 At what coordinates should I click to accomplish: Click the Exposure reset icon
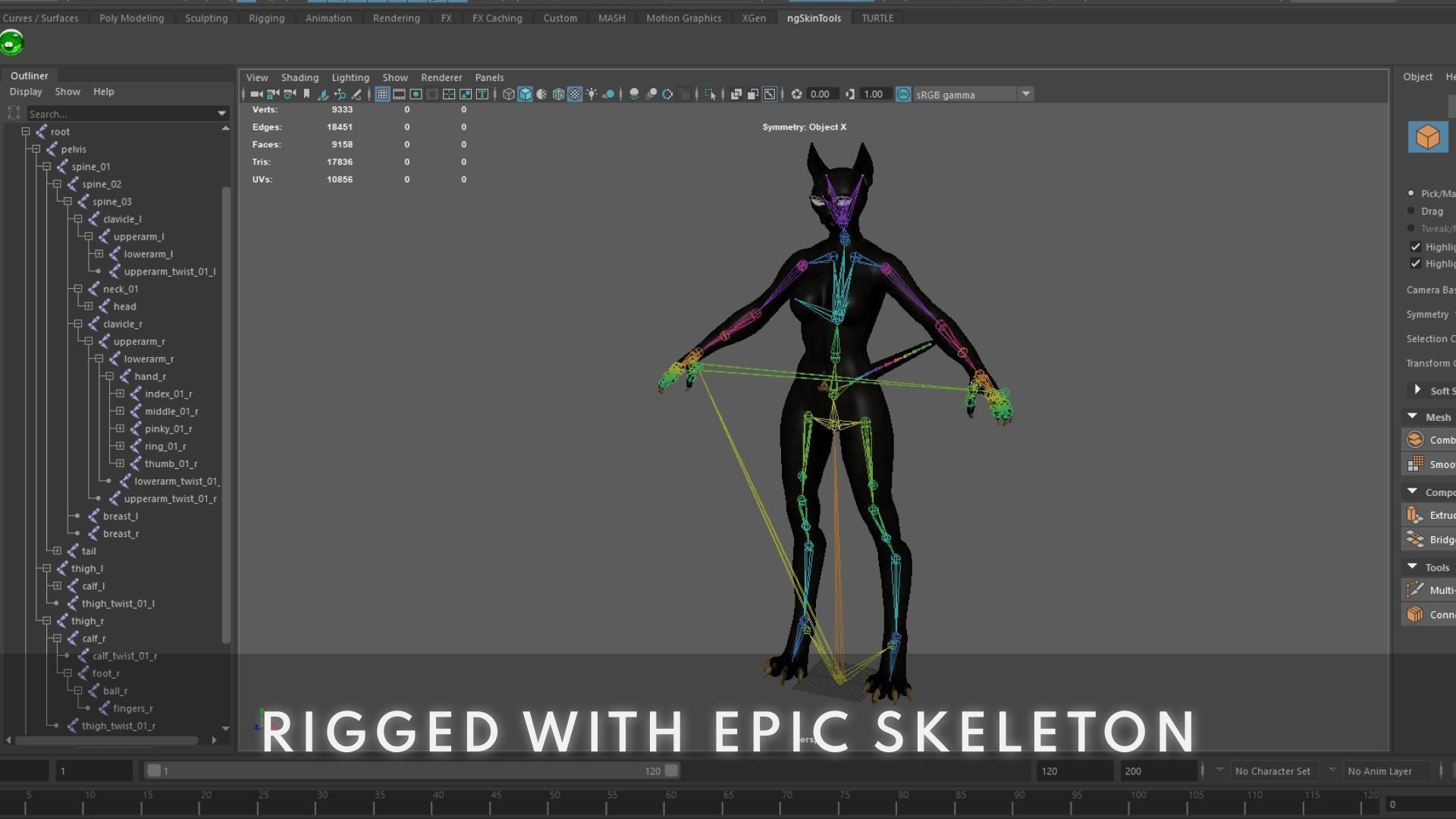point(796,94)
